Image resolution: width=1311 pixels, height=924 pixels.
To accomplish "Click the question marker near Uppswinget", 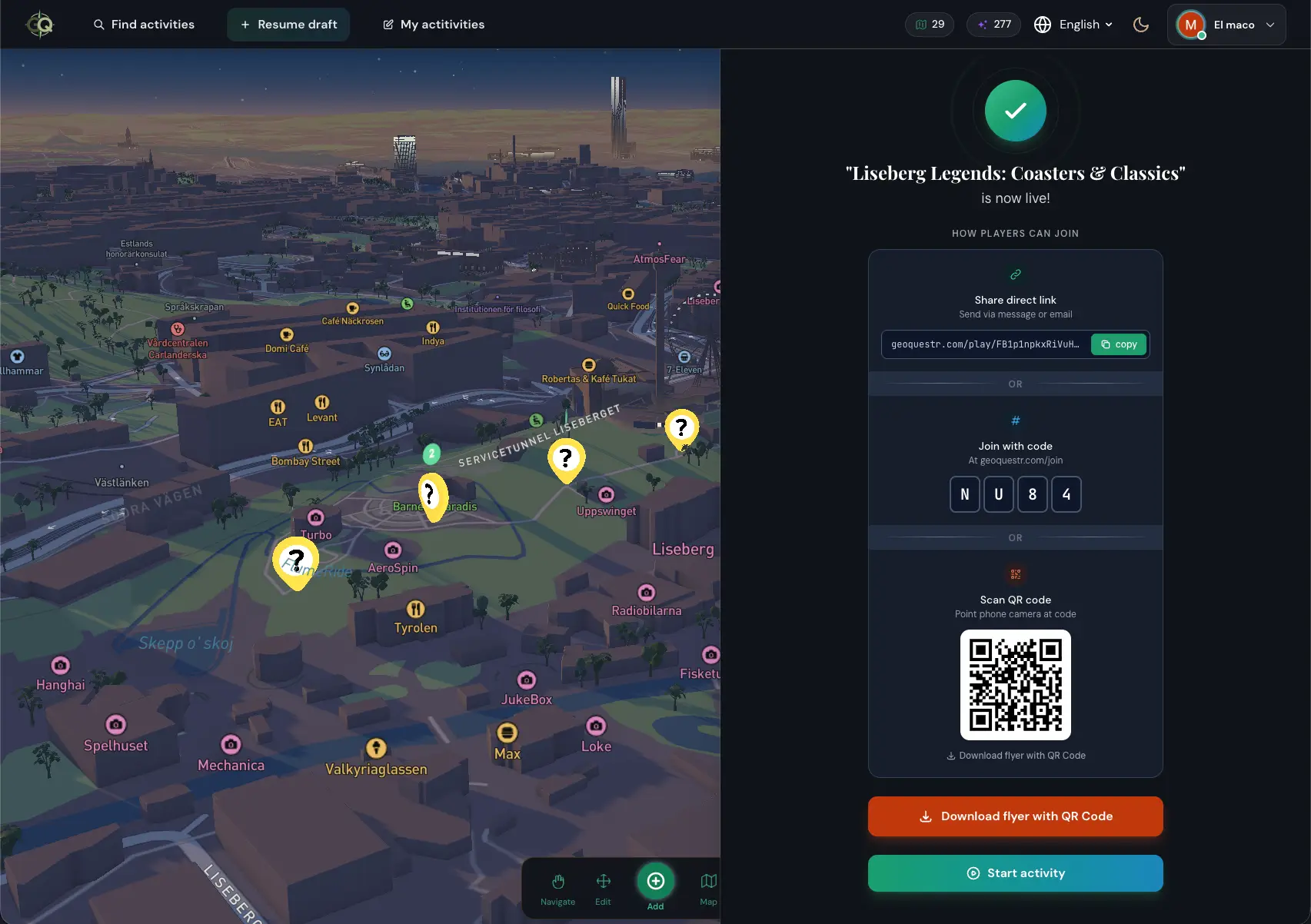I will coord(566,459).
